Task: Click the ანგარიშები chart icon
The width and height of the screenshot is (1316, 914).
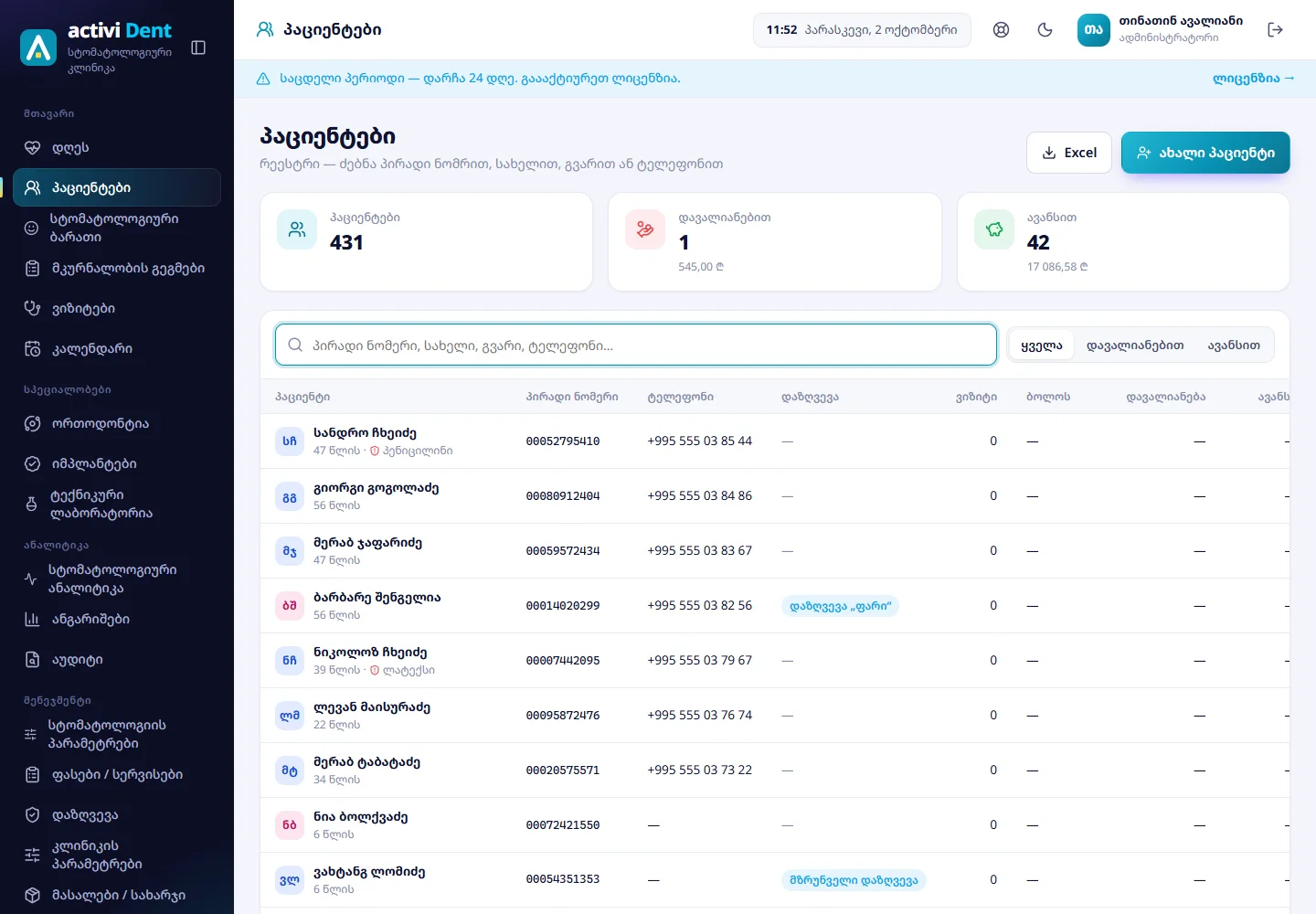Action: click(32, 620)
